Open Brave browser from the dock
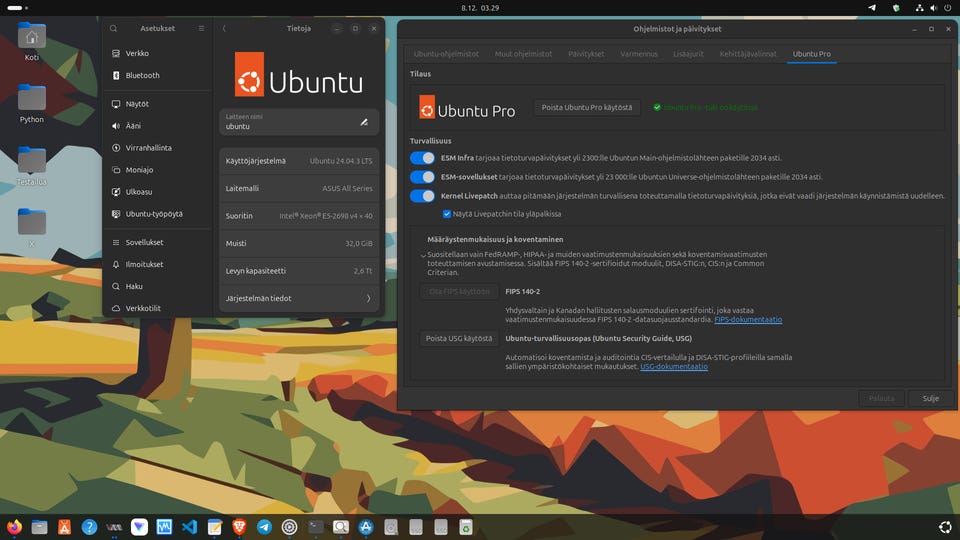This screenshot has width=960, height=540. tap(240, 527)
